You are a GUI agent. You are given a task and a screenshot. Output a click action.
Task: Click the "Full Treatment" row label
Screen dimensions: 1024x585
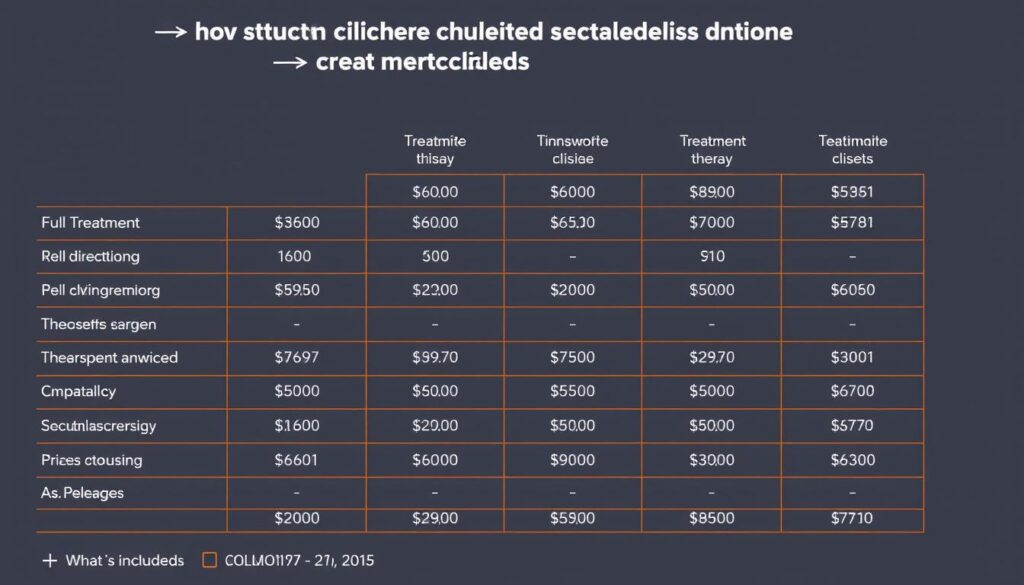point(90,223)
